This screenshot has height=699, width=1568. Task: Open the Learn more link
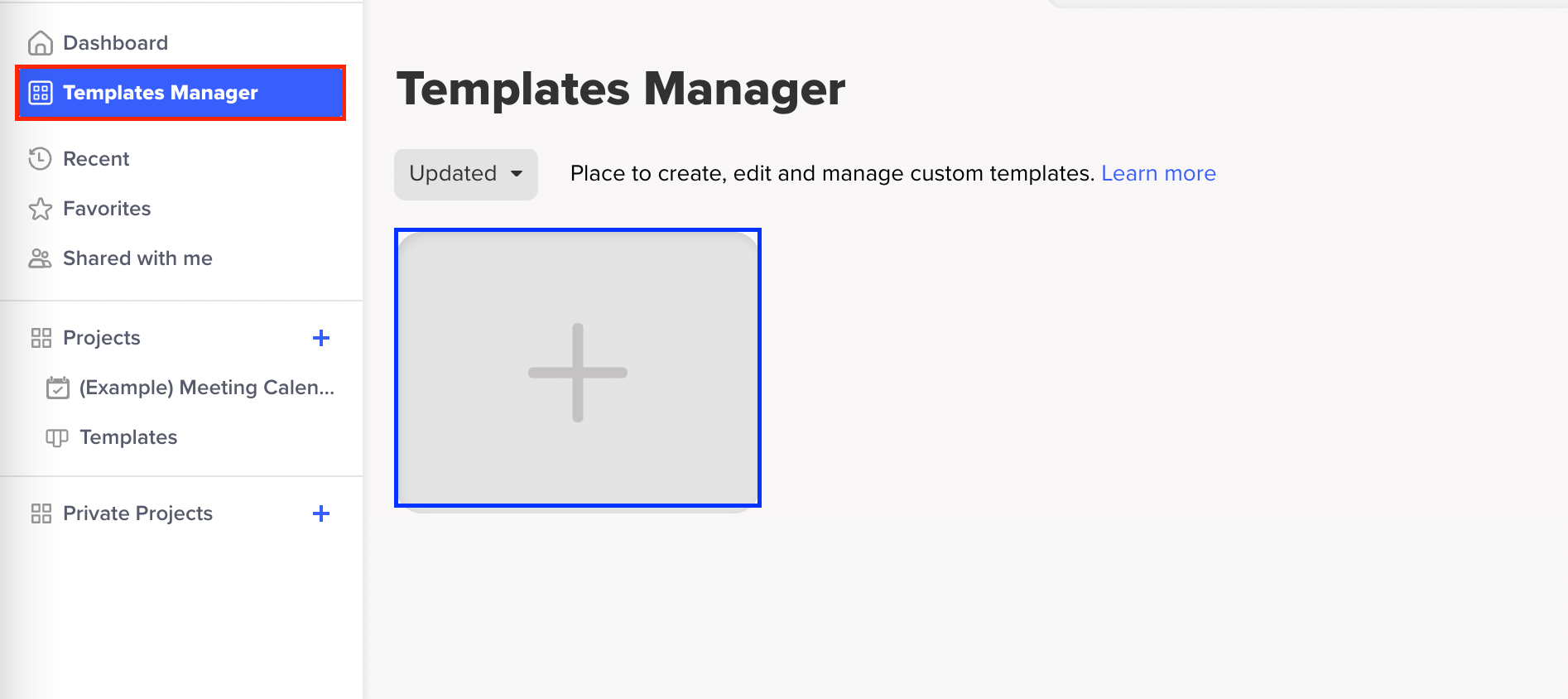click(x=1157, y=174)
